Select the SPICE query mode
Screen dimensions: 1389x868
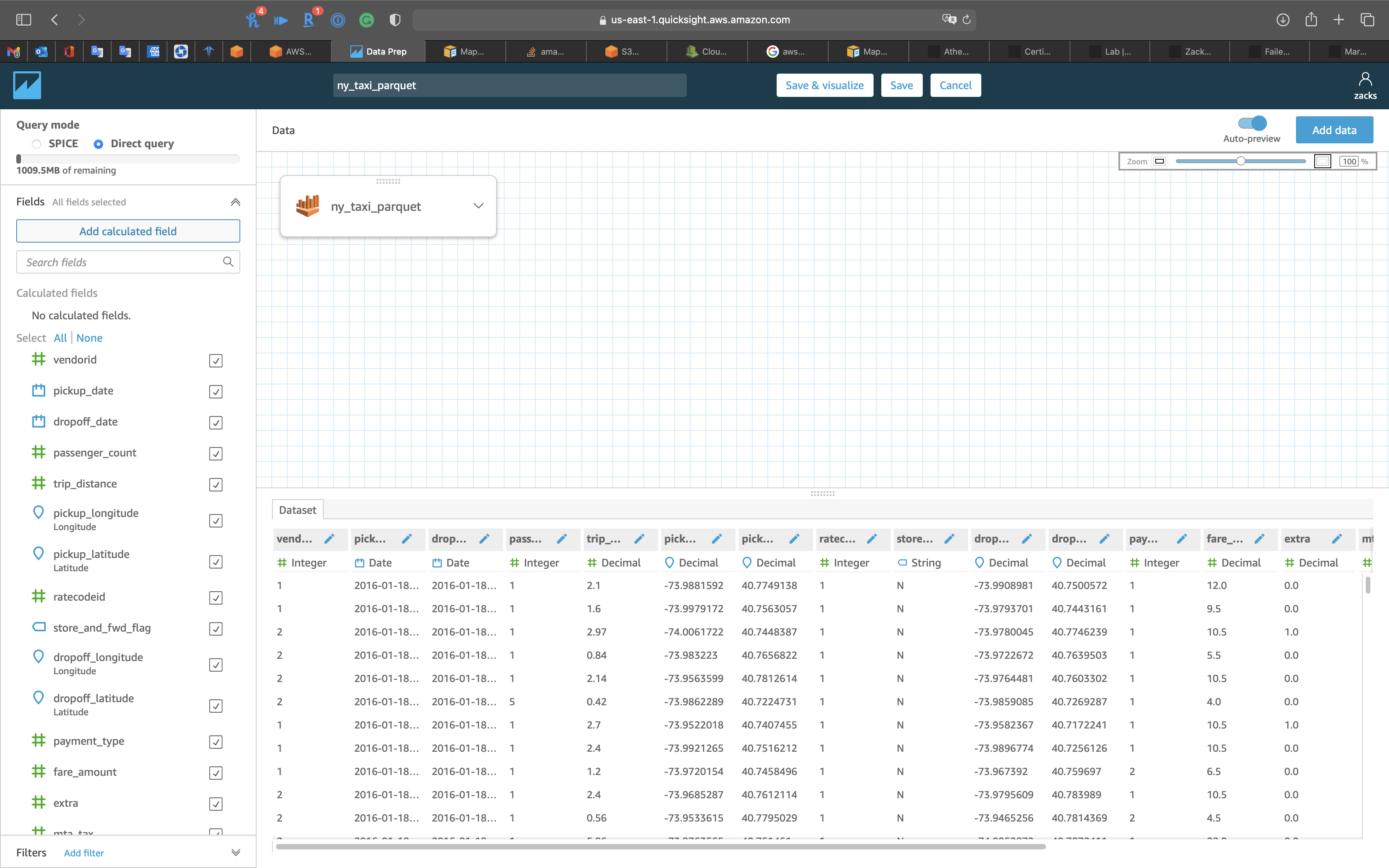click(x=37, y=144)
